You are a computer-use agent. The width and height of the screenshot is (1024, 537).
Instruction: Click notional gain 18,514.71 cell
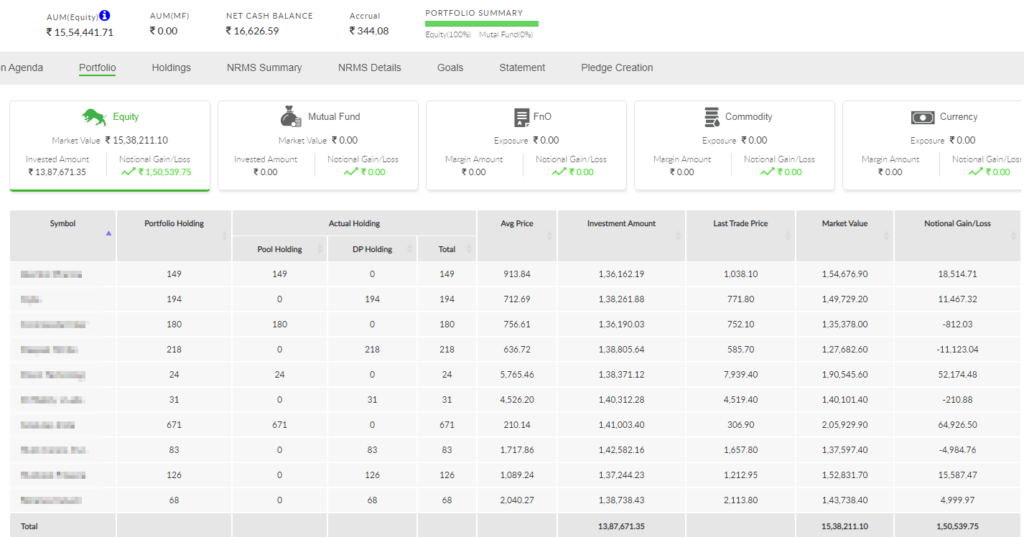(957, 274)
